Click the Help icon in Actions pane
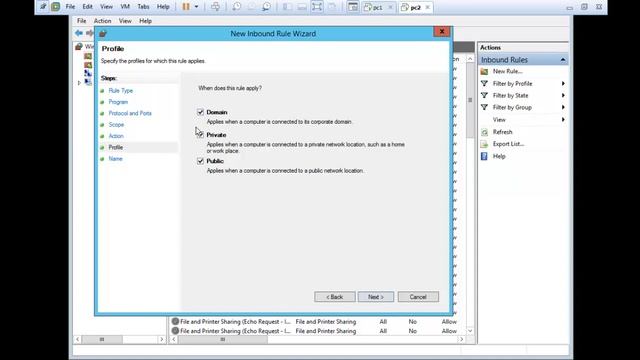The width and height of the screenshot is (640, 360). click(484, 156)
